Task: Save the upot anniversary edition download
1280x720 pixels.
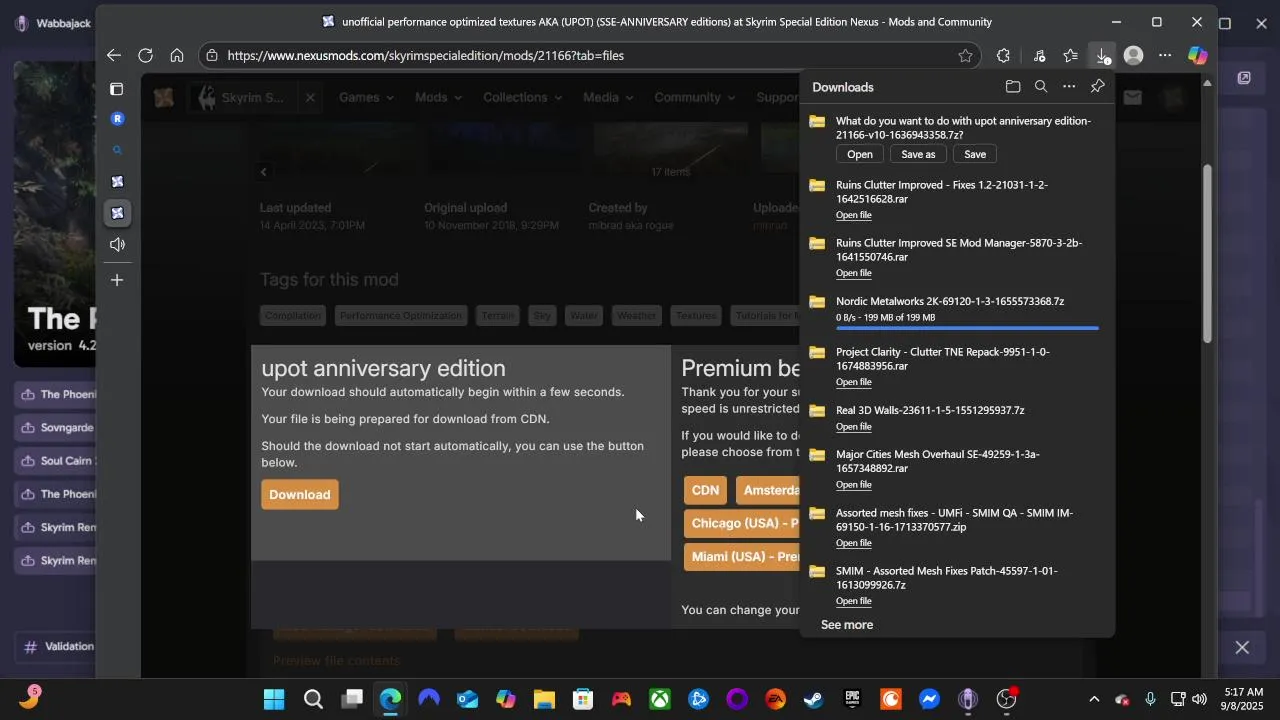Action: [x=975, y=154]
